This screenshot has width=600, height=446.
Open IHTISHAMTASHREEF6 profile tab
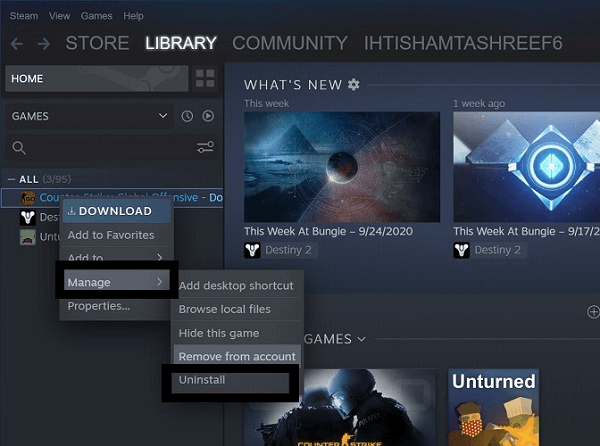click(x=463, y=43)
